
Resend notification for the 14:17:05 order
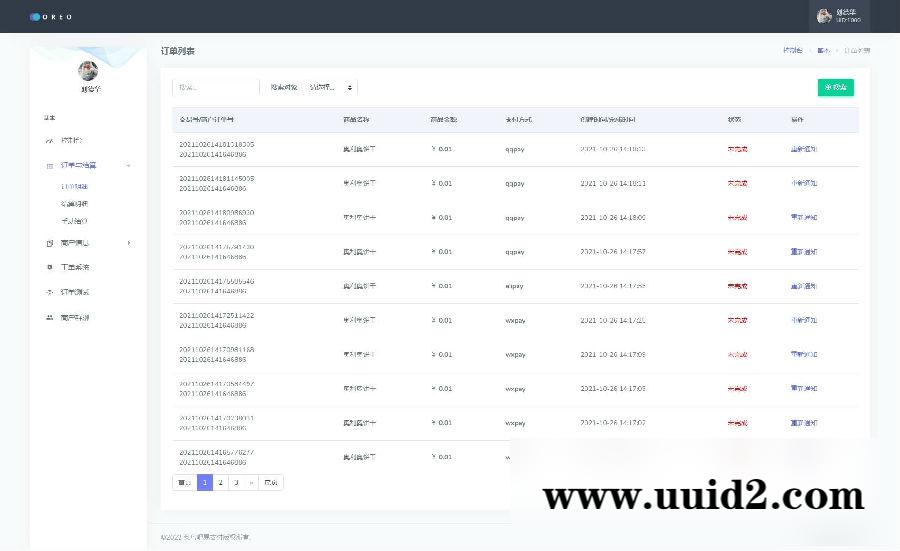pyautogui.click(x=804, y=389)
